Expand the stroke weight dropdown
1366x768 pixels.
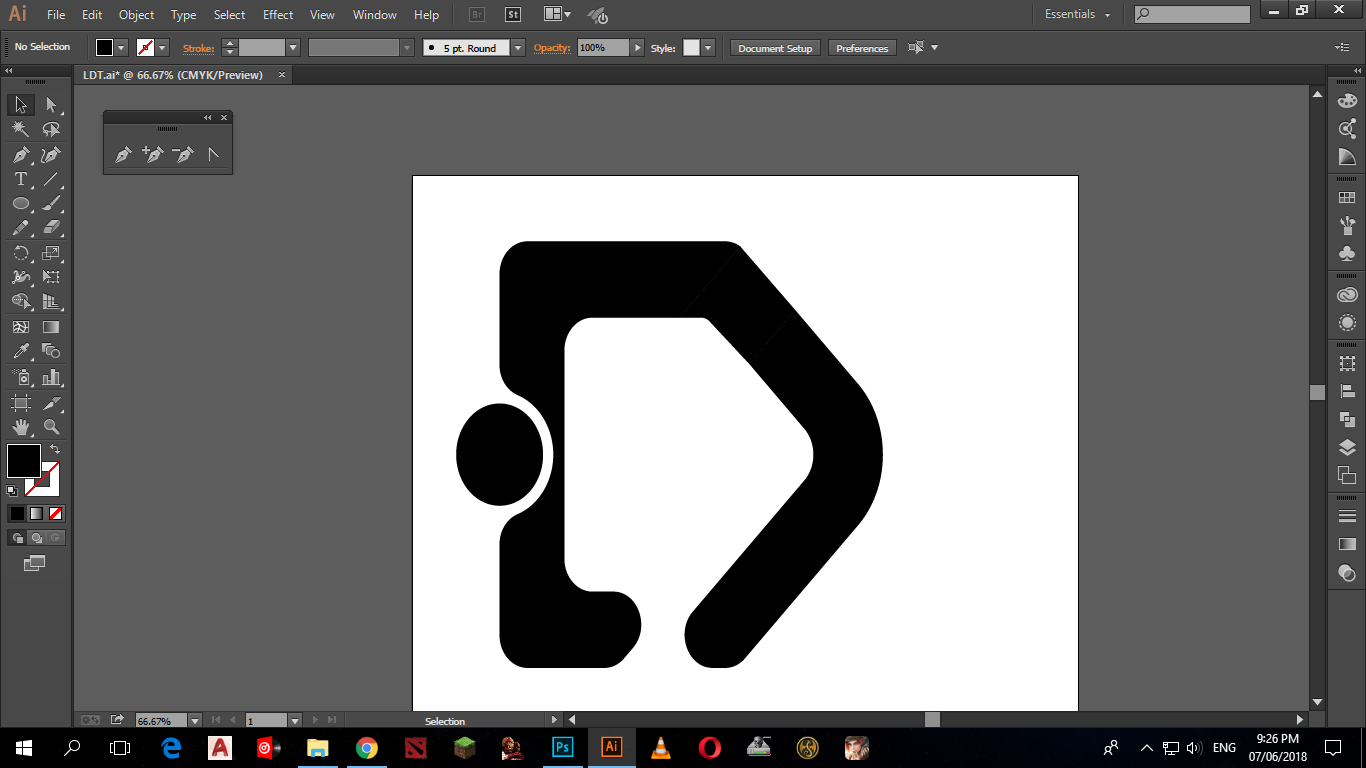click(x=293, y=47)
